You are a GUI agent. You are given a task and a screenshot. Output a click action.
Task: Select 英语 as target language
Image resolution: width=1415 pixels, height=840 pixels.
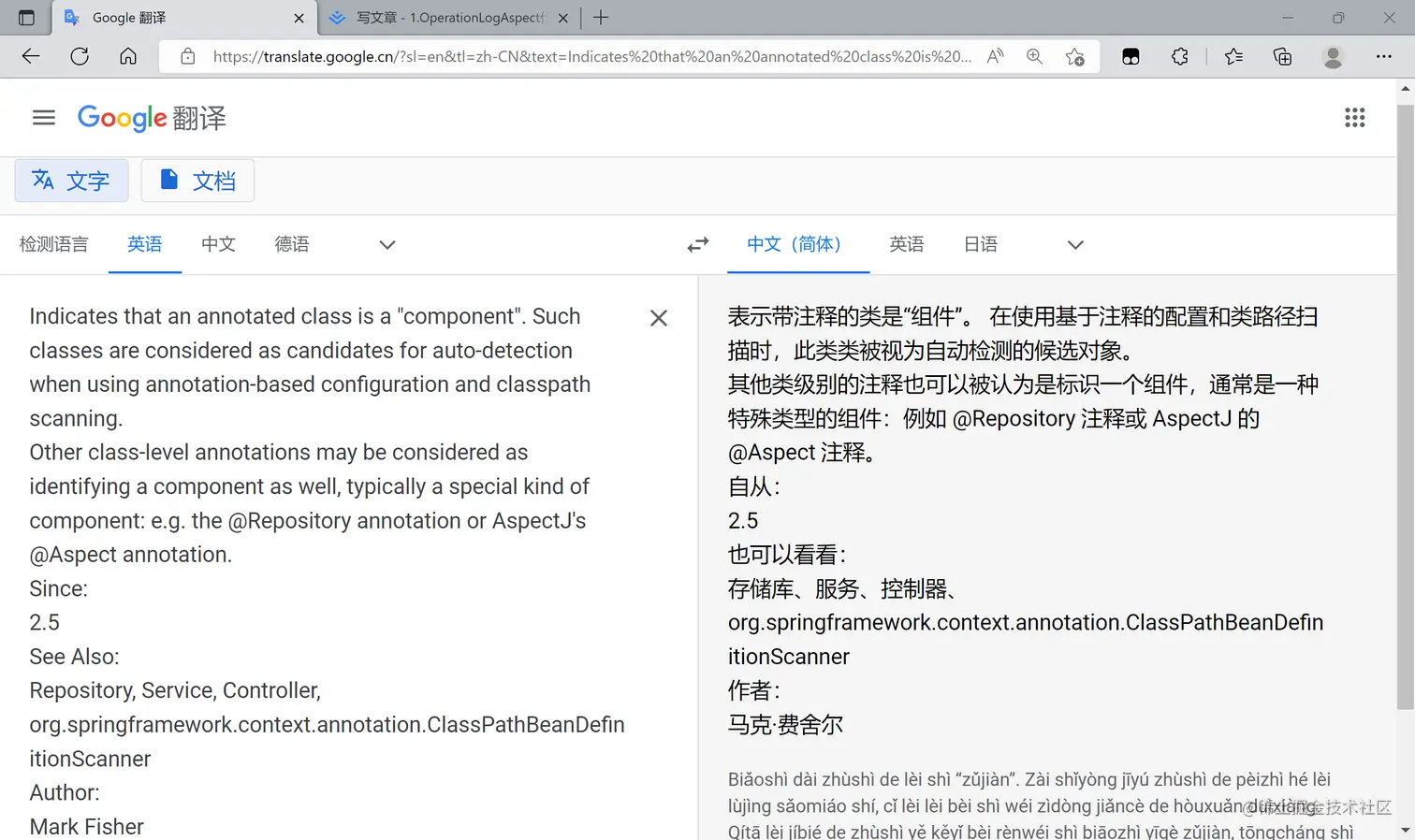tap(907, 244)
